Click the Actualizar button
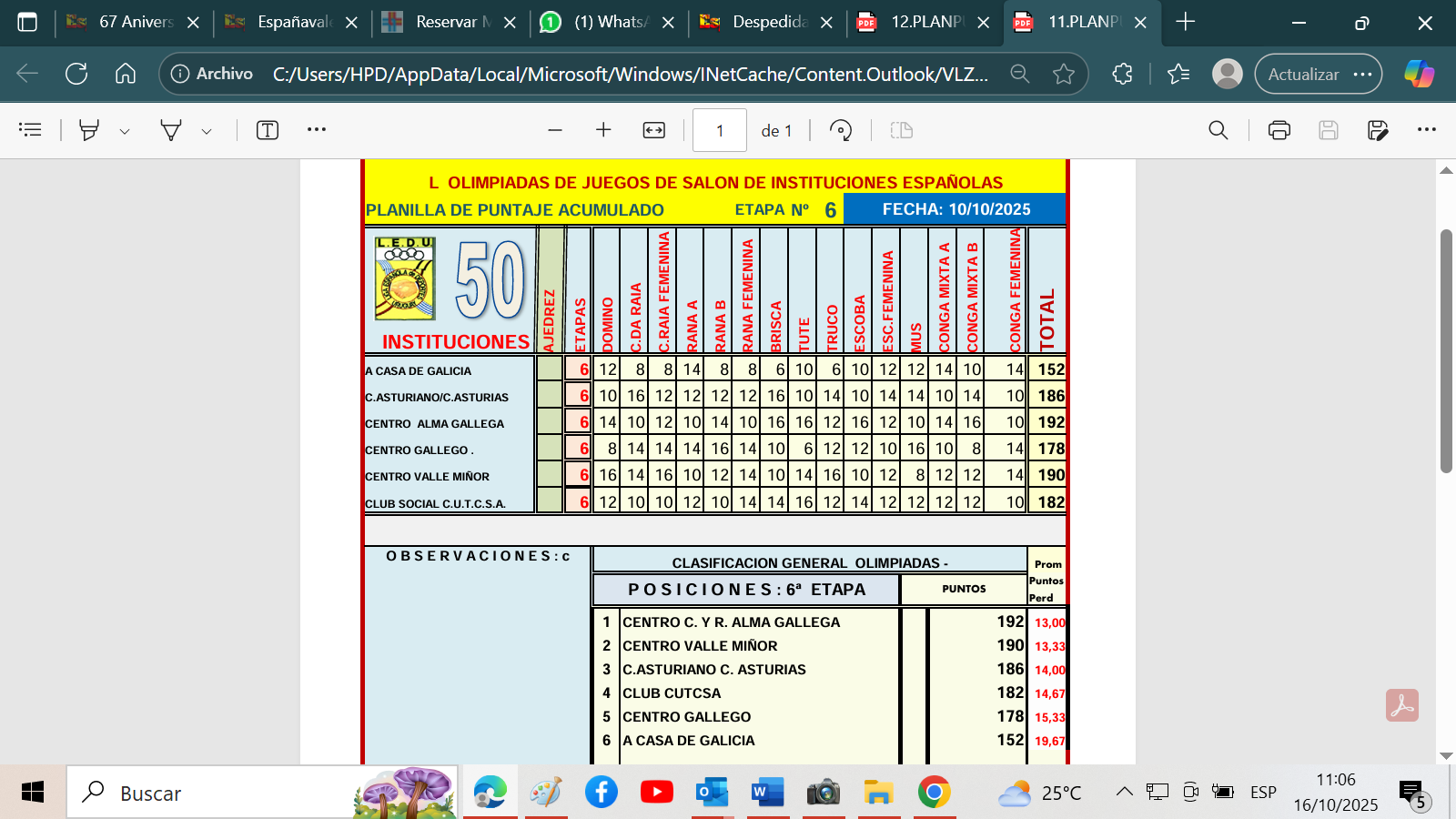 1303,75
